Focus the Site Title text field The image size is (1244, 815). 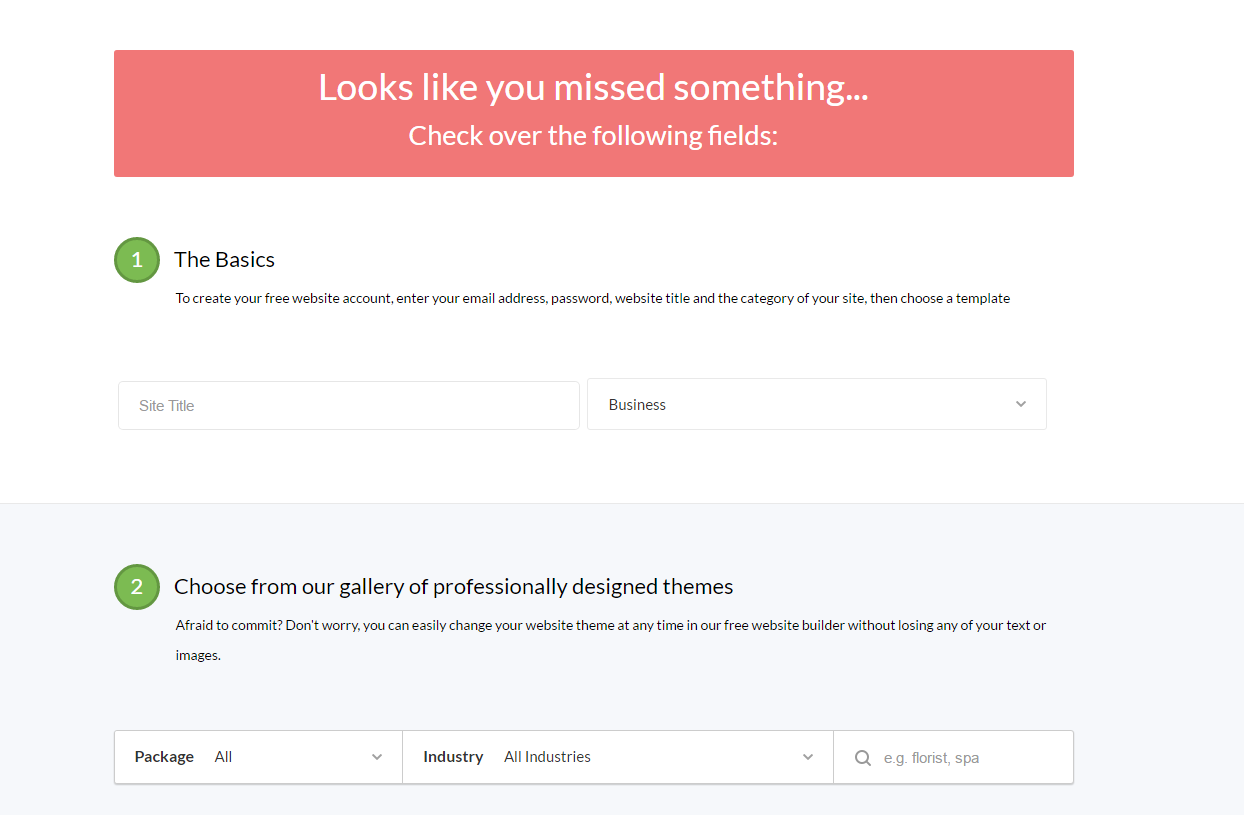point(349,405)
